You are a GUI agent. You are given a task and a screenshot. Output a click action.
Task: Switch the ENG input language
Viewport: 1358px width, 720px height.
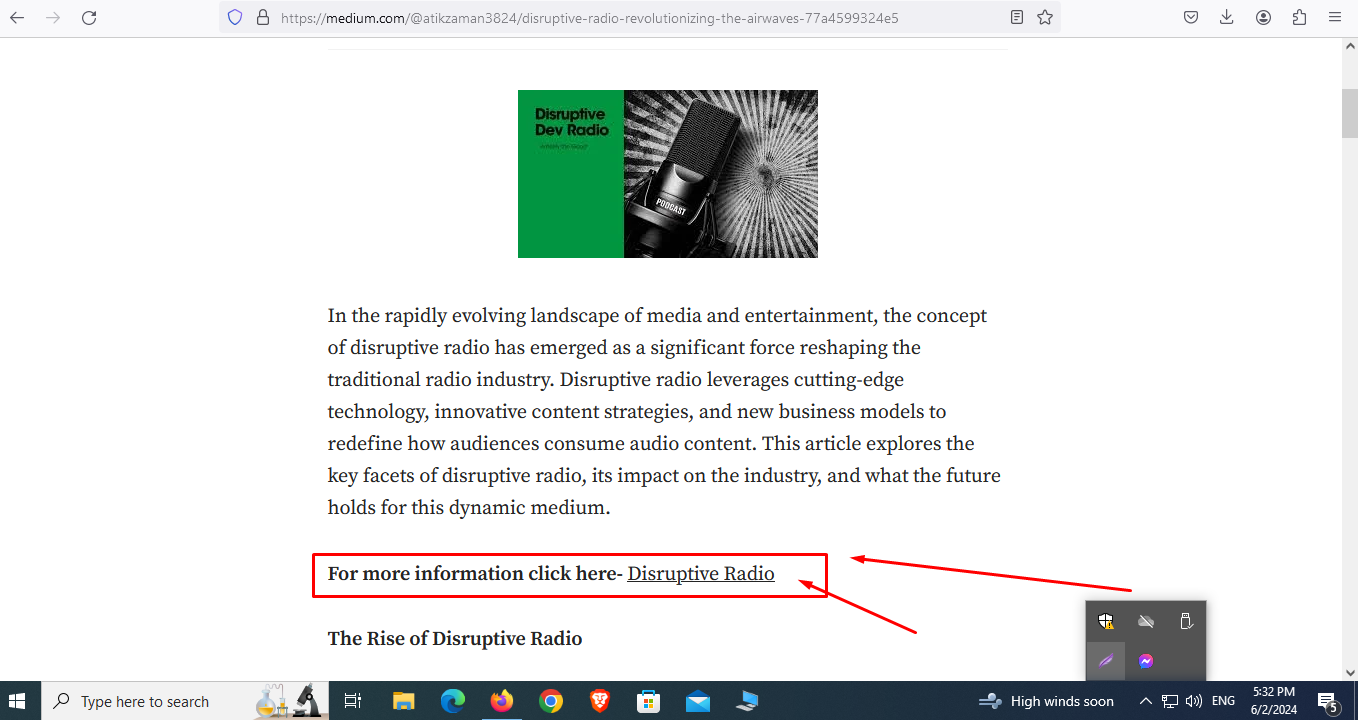tap(1223, 701)
